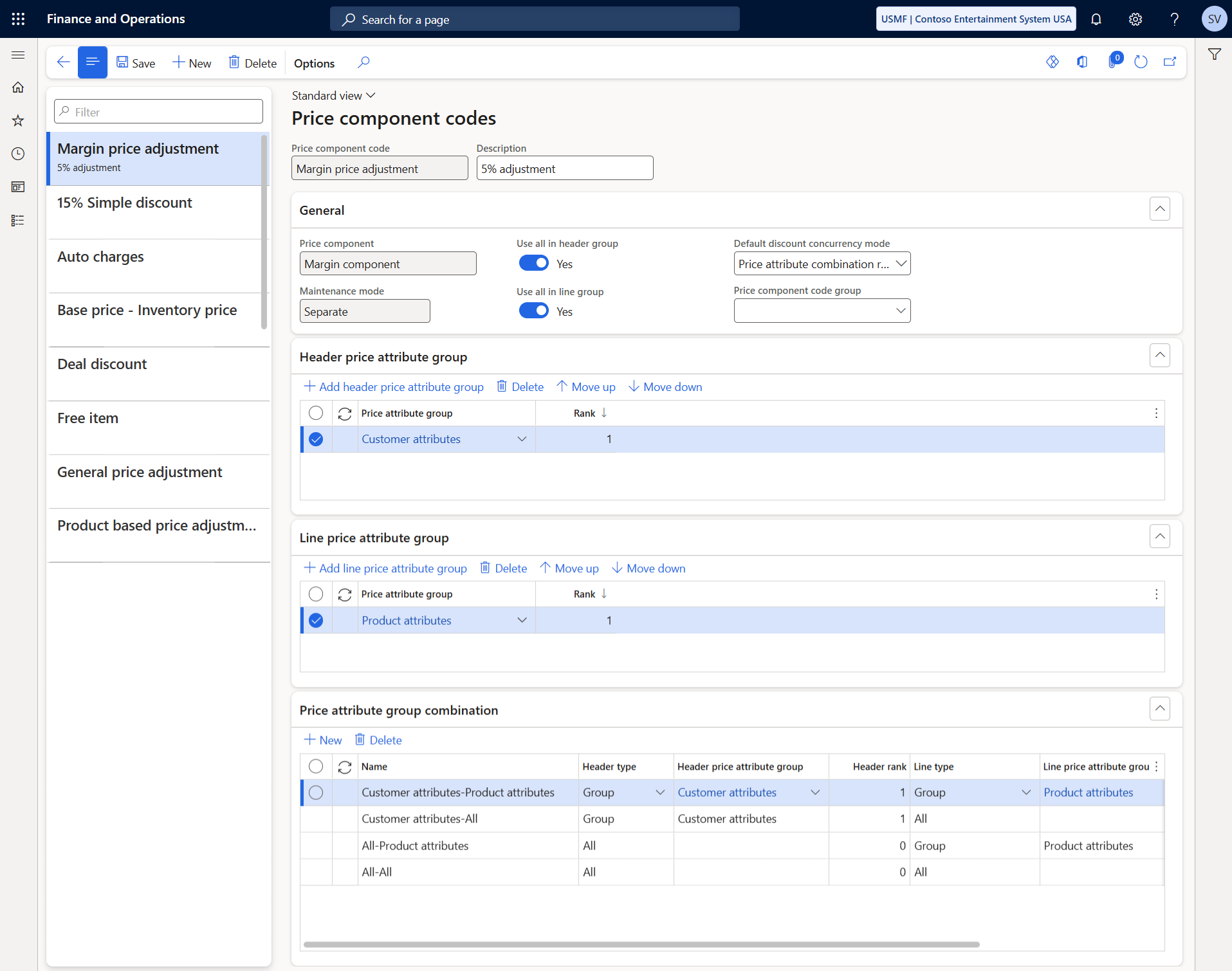This screenshot has height=971, width=1232.
Task: Refresh the page
Action: click(1141, 62)
